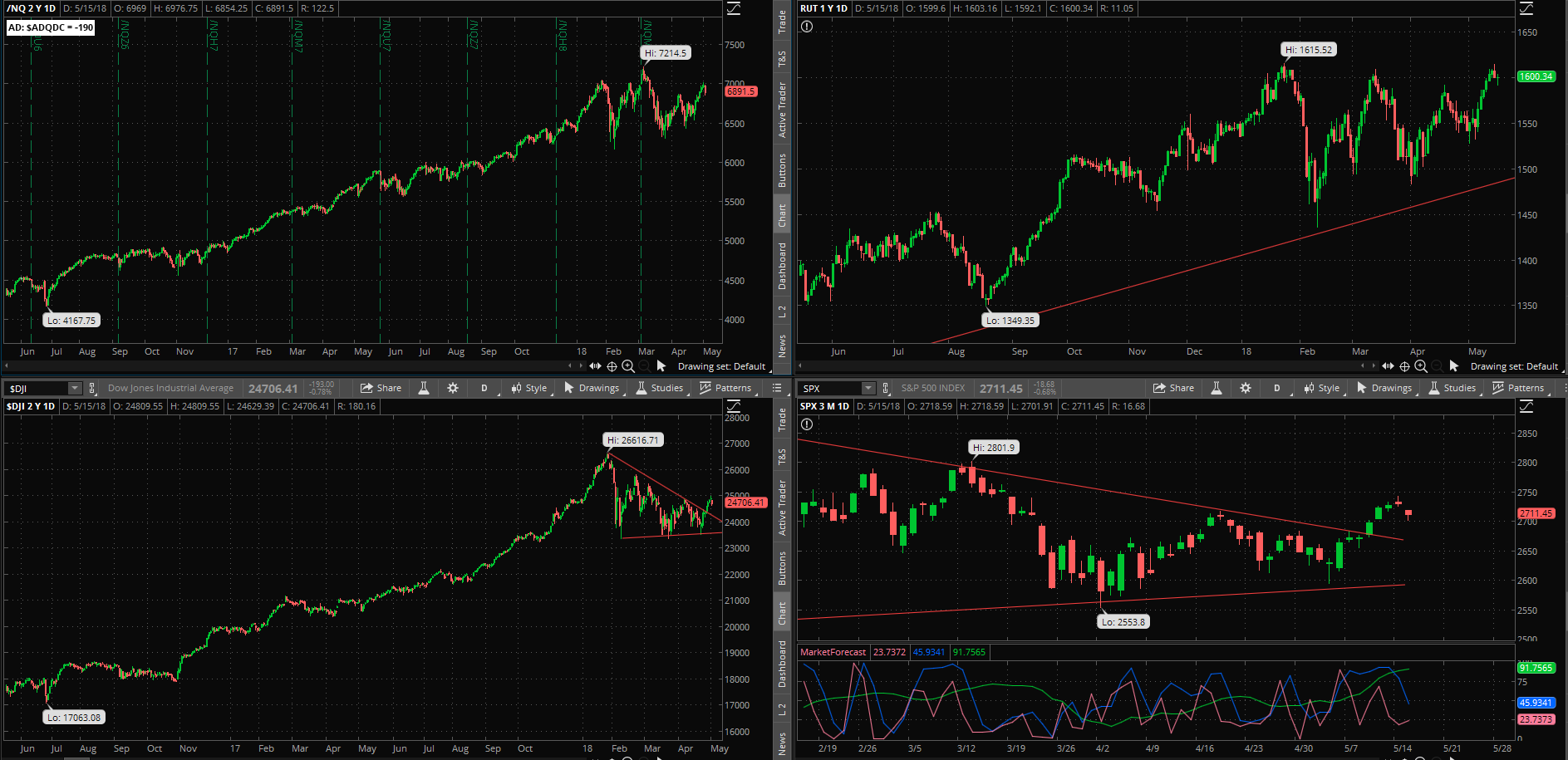Viewport: 1568px width, 760px height.
Task: Select the Dashboard tab beside the $DJI chart
Action: coord(782,664)
